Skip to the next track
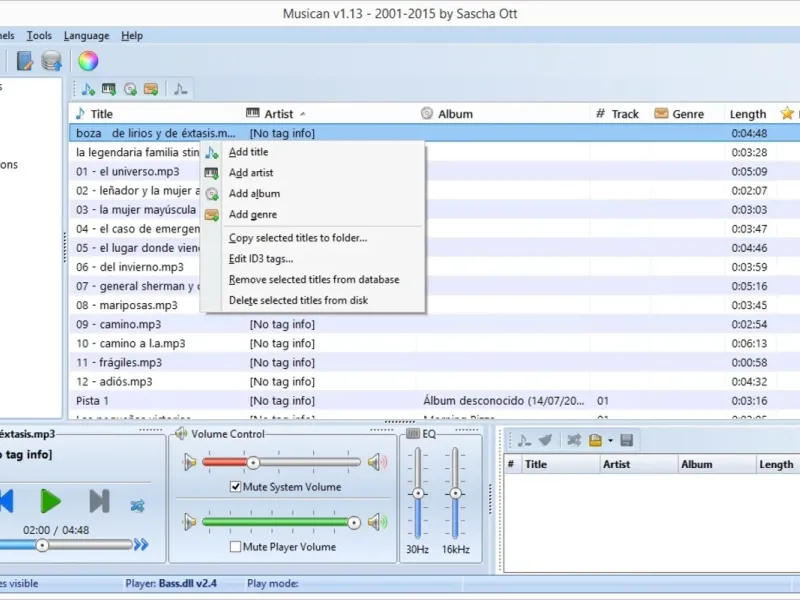This screenshot has width=800, height=600. [x=99, y=501]
